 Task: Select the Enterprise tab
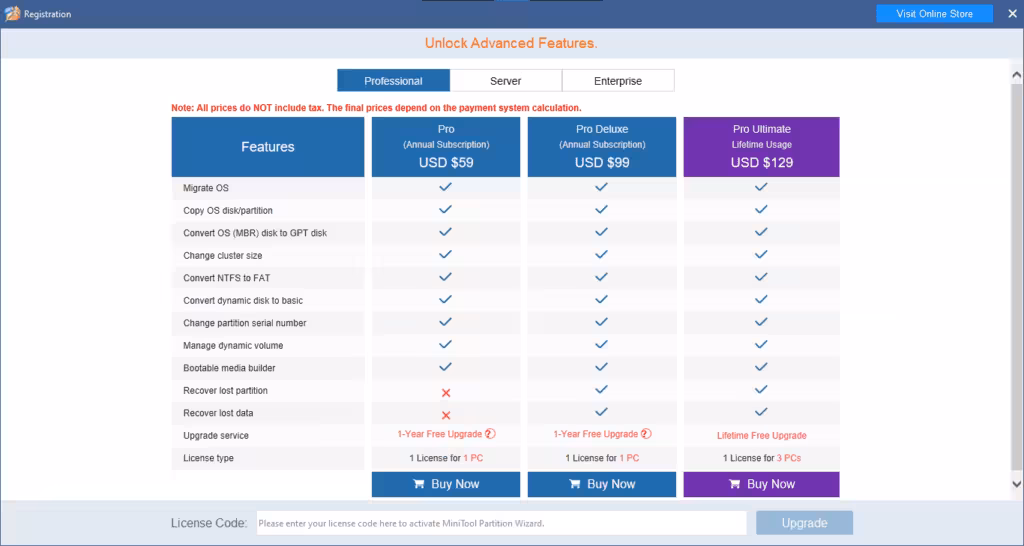pos(618,81)
